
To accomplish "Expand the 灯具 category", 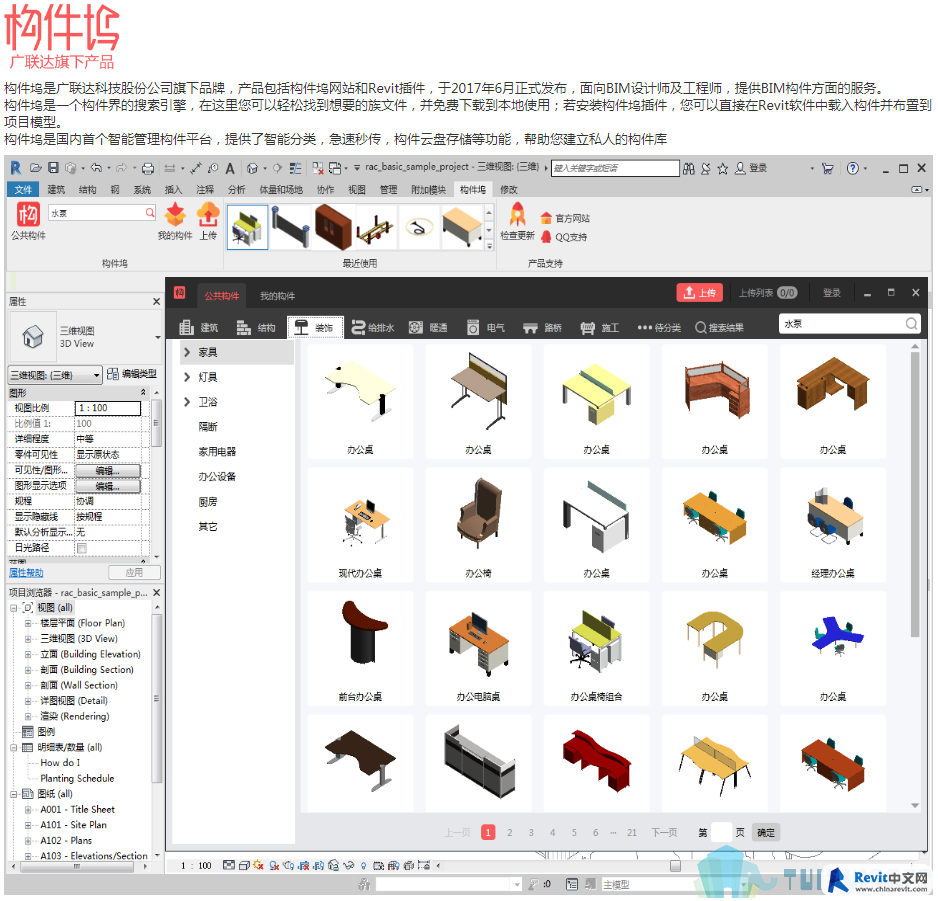I will [x=187, y=377].
